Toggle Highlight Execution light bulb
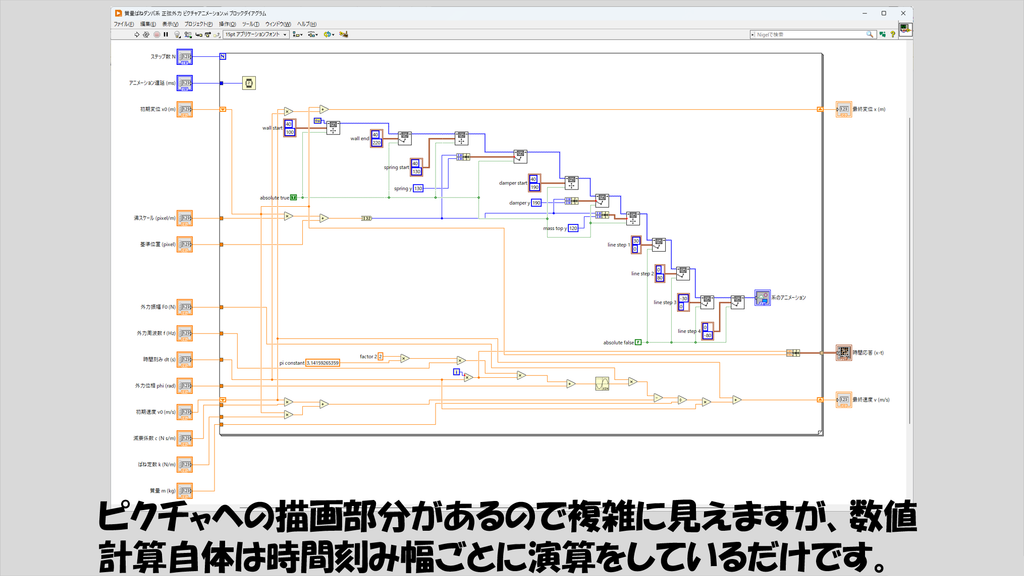 tap(177, 35)
